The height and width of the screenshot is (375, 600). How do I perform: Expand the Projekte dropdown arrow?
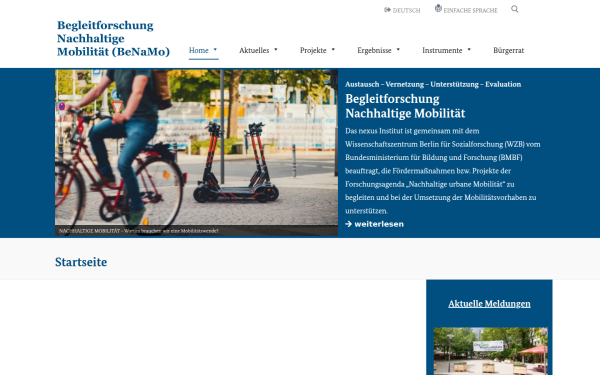(333, 49)
